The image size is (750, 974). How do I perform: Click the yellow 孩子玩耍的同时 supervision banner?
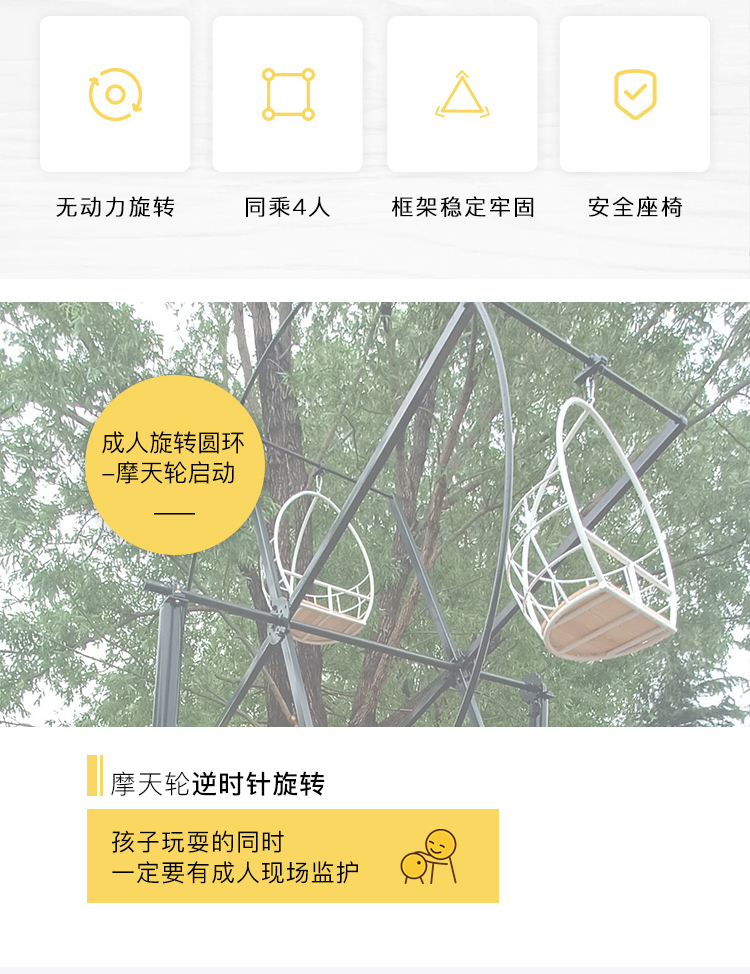click(x=293, y=856)
